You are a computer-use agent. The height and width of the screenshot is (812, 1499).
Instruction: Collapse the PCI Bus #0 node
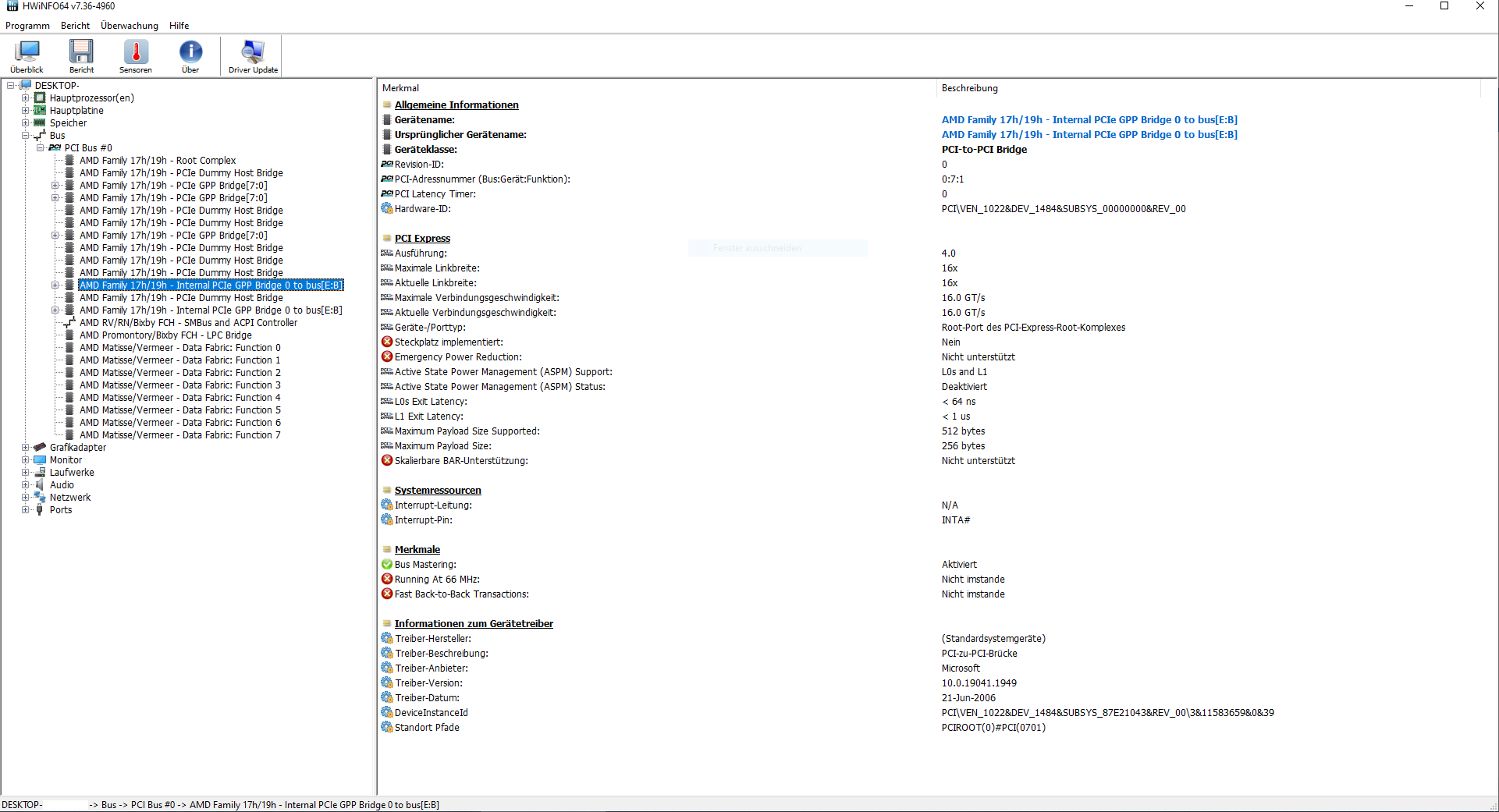41,148
